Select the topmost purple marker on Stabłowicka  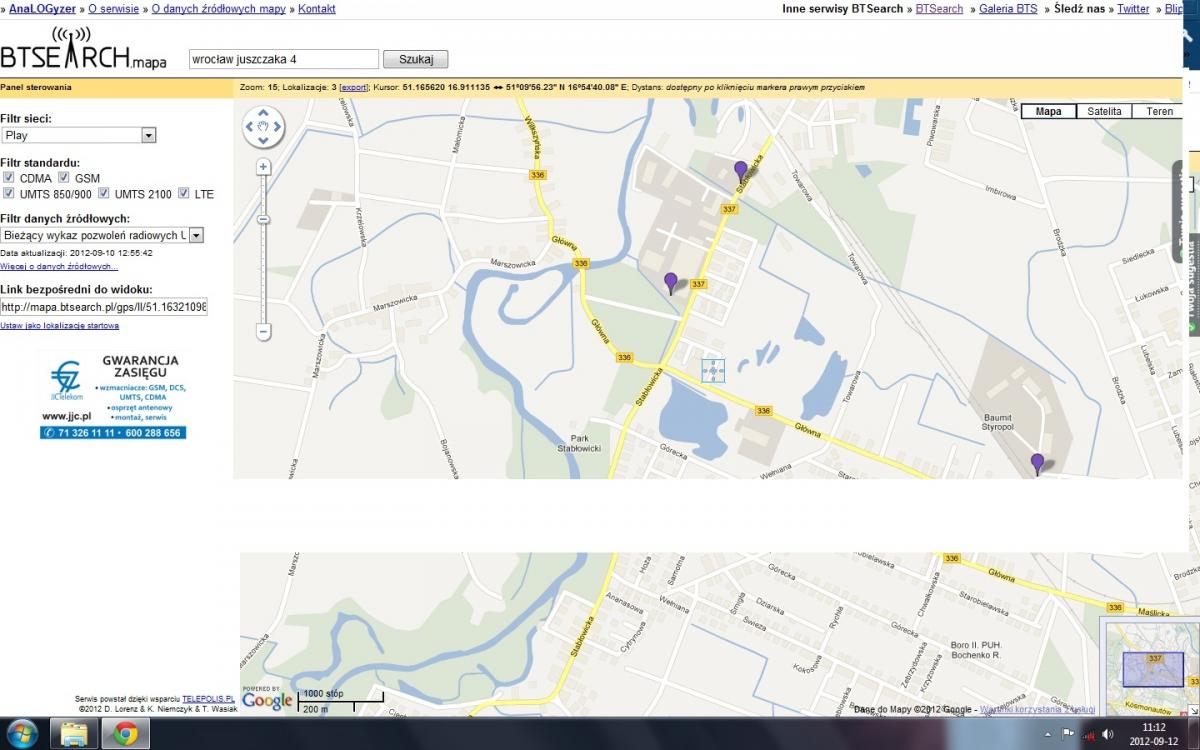point(740,171)
